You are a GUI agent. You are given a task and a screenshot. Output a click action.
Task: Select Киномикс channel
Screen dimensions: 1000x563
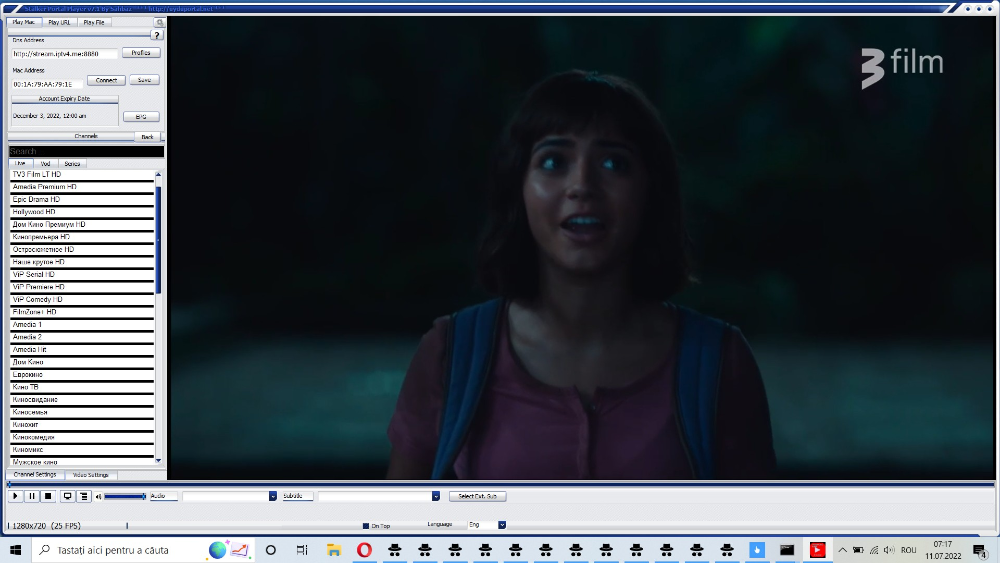(82, 450)
